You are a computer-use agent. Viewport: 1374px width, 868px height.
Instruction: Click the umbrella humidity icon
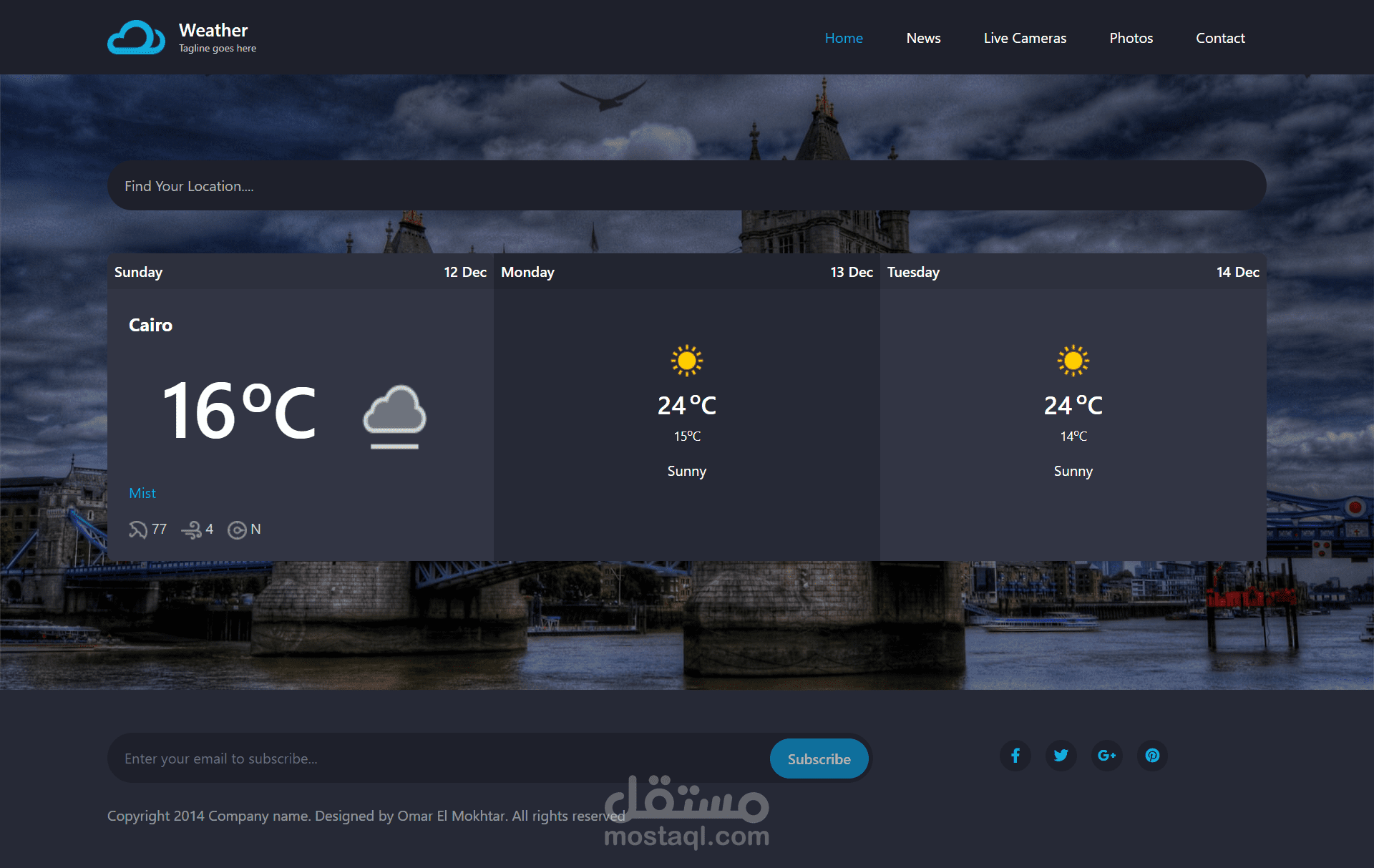137,530
